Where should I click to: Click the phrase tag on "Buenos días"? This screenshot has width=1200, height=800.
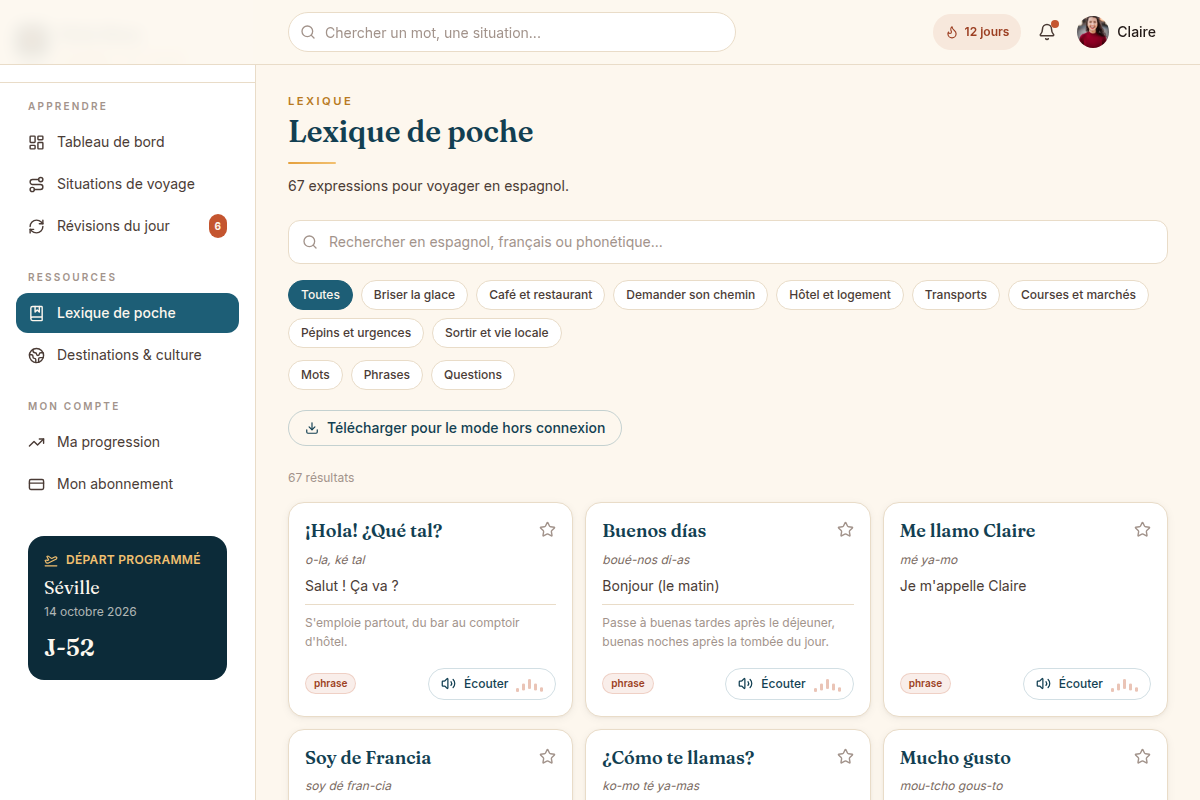[x=628, y=684]
